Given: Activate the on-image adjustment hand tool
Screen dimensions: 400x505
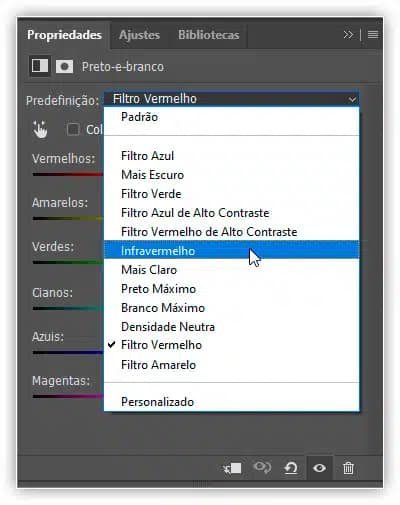Looking at the screenshot, I should 40,129.
